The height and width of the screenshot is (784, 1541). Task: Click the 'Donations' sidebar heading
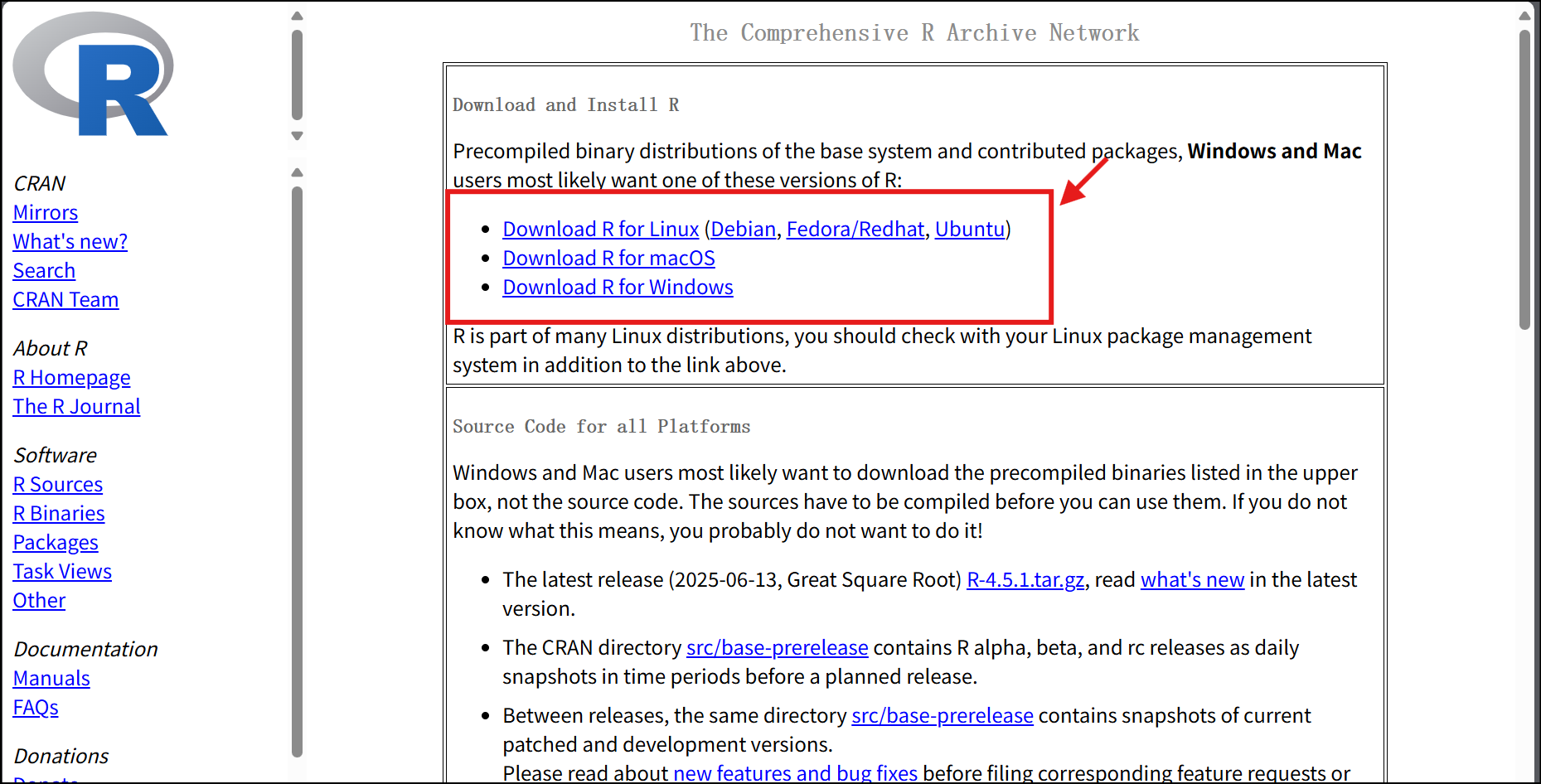tap(61, 757)
